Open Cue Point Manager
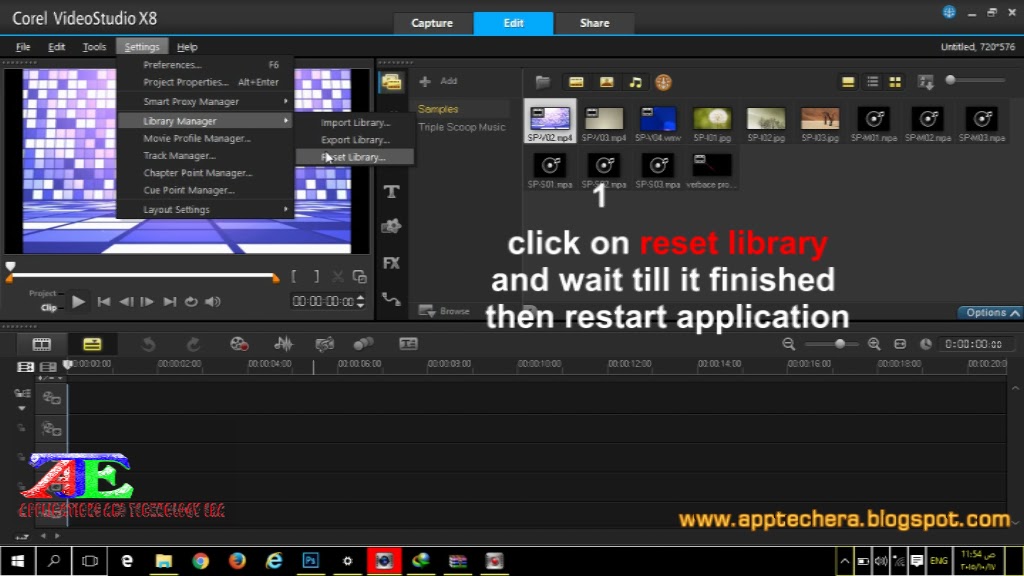 206,190
